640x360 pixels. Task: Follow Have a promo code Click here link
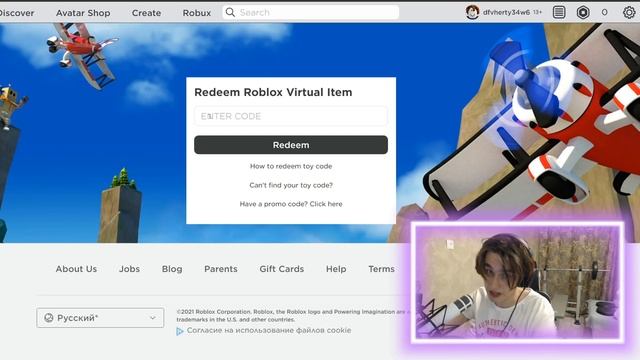tap(291, 204)
